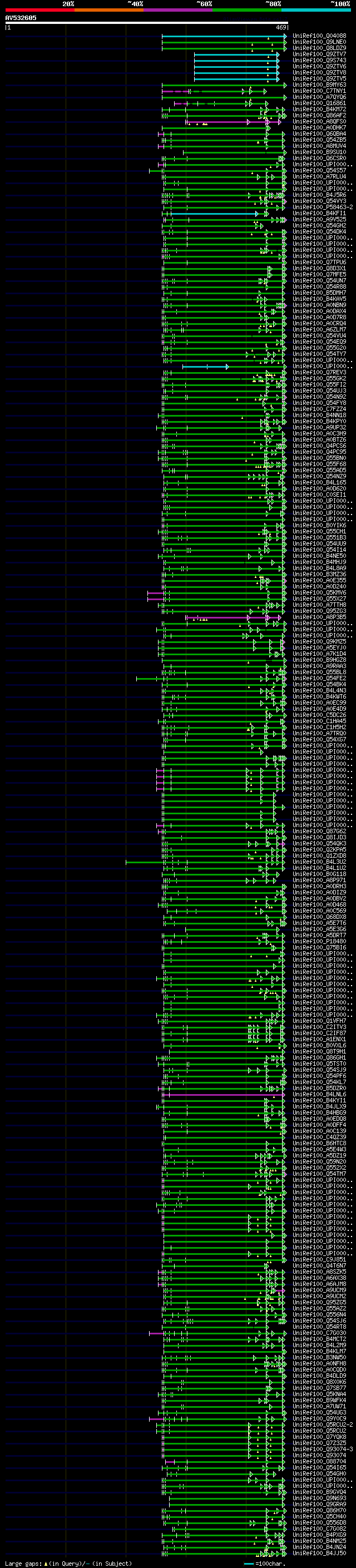The image size is (356, 1568).
Task: Click the query end position label 469
Action: [281, 27]
